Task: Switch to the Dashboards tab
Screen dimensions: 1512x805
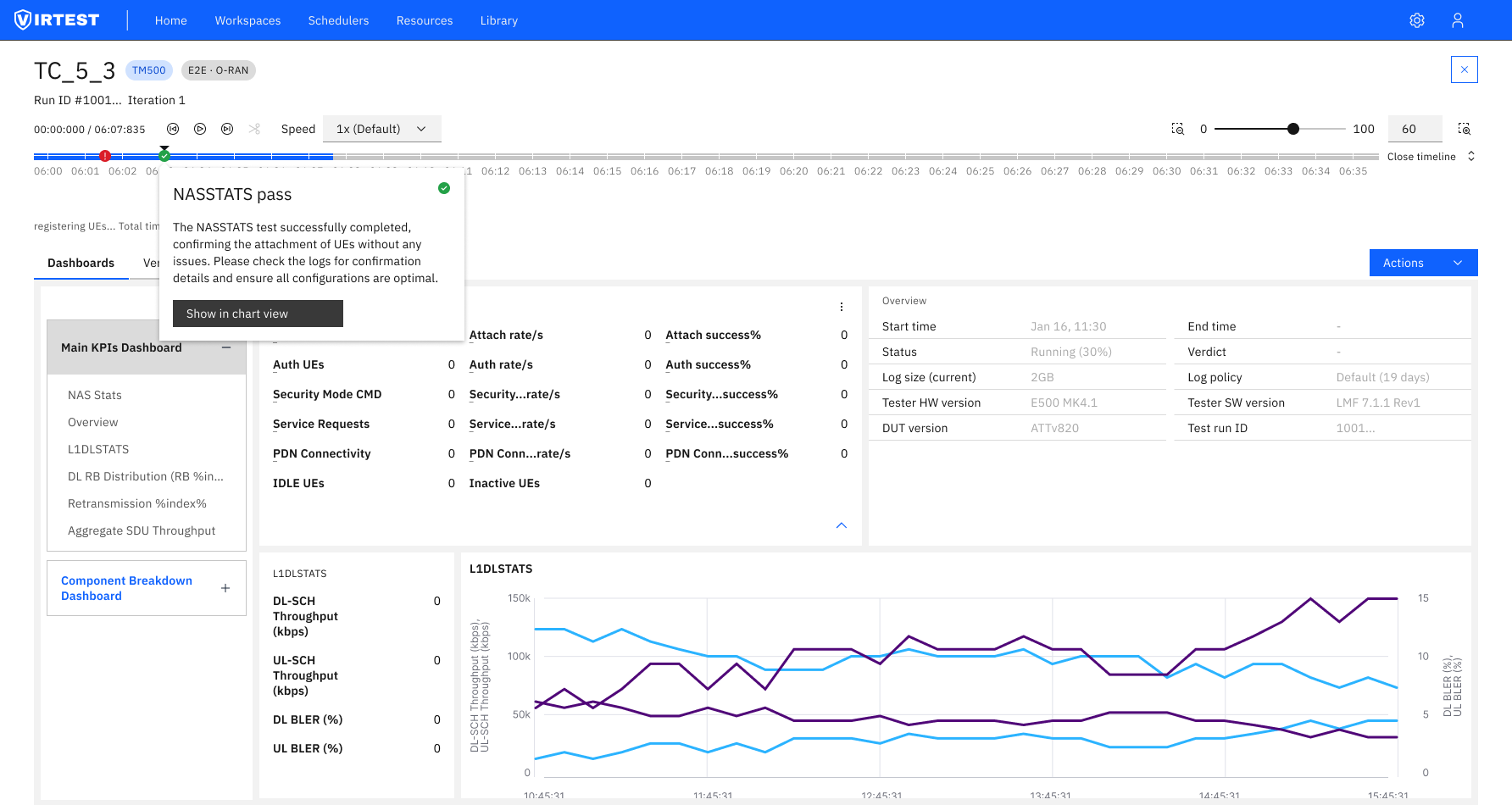Action: click(81, 263)
